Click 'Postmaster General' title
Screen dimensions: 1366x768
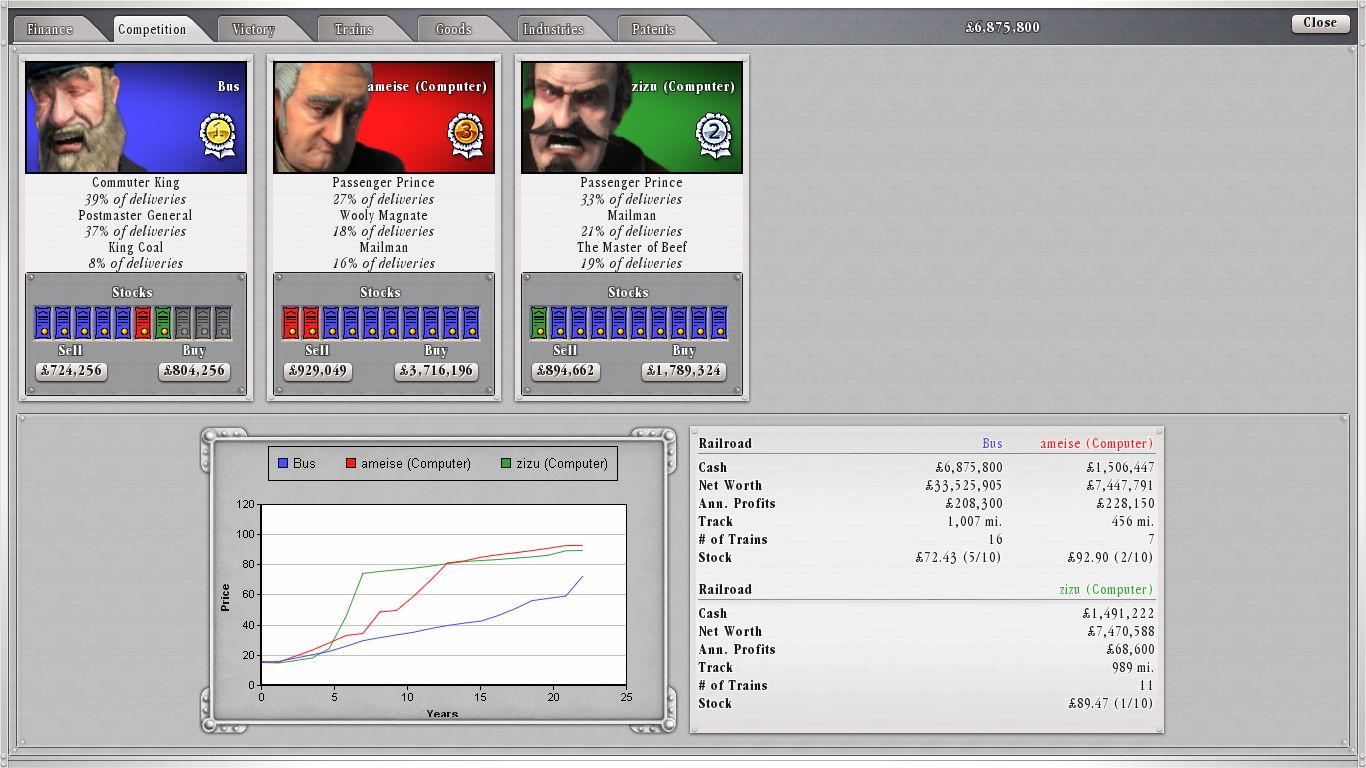pyautogui.click(x=136, y=215)
